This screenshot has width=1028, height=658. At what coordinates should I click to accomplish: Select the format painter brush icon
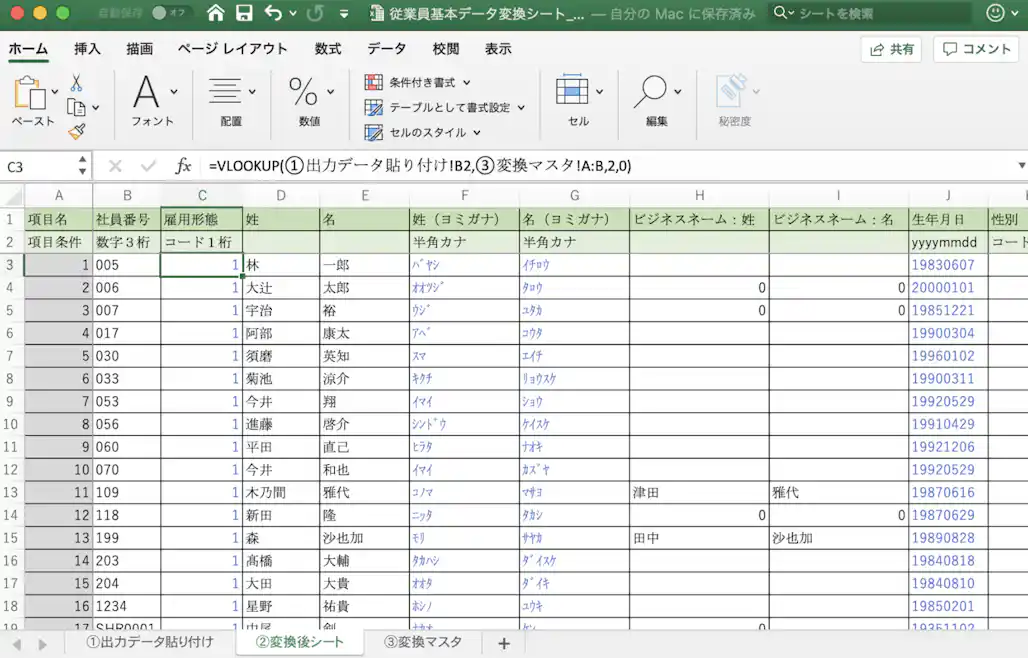76,130
